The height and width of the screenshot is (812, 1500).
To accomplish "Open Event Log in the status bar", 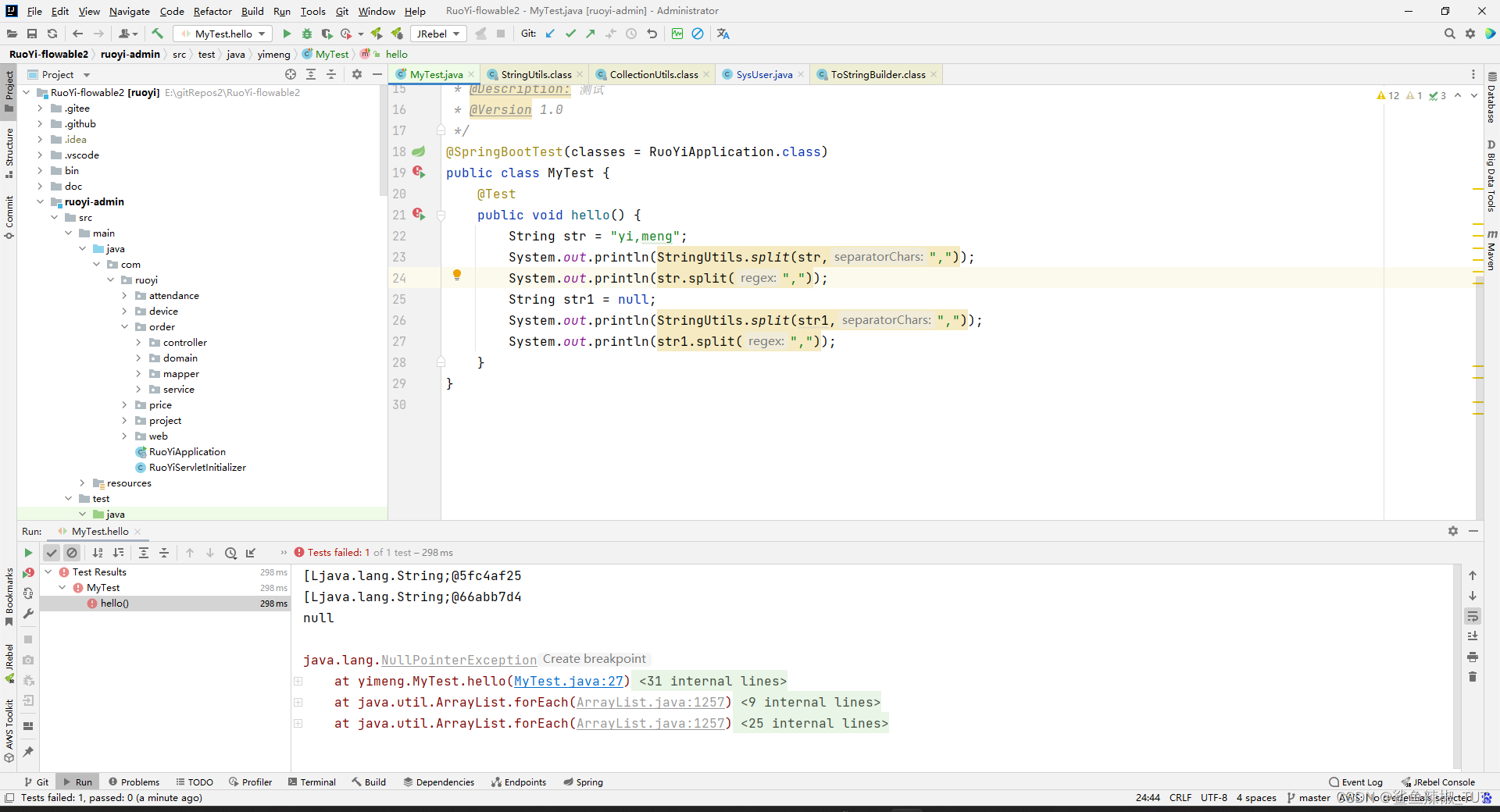I will tap(1355, 782).
